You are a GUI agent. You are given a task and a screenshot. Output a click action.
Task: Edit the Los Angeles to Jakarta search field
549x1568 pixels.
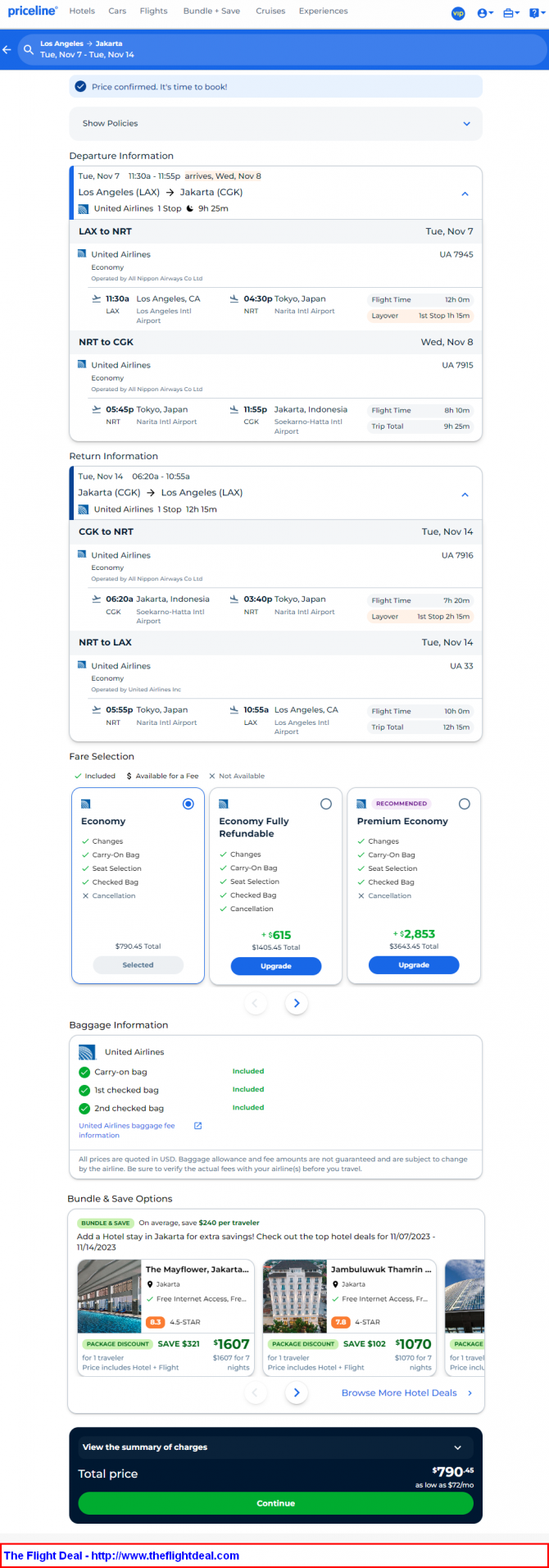283,49
